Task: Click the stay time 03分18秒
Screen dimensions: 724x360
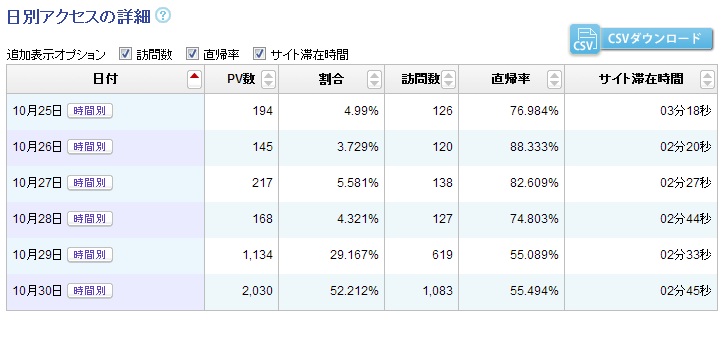Action: 686,111
